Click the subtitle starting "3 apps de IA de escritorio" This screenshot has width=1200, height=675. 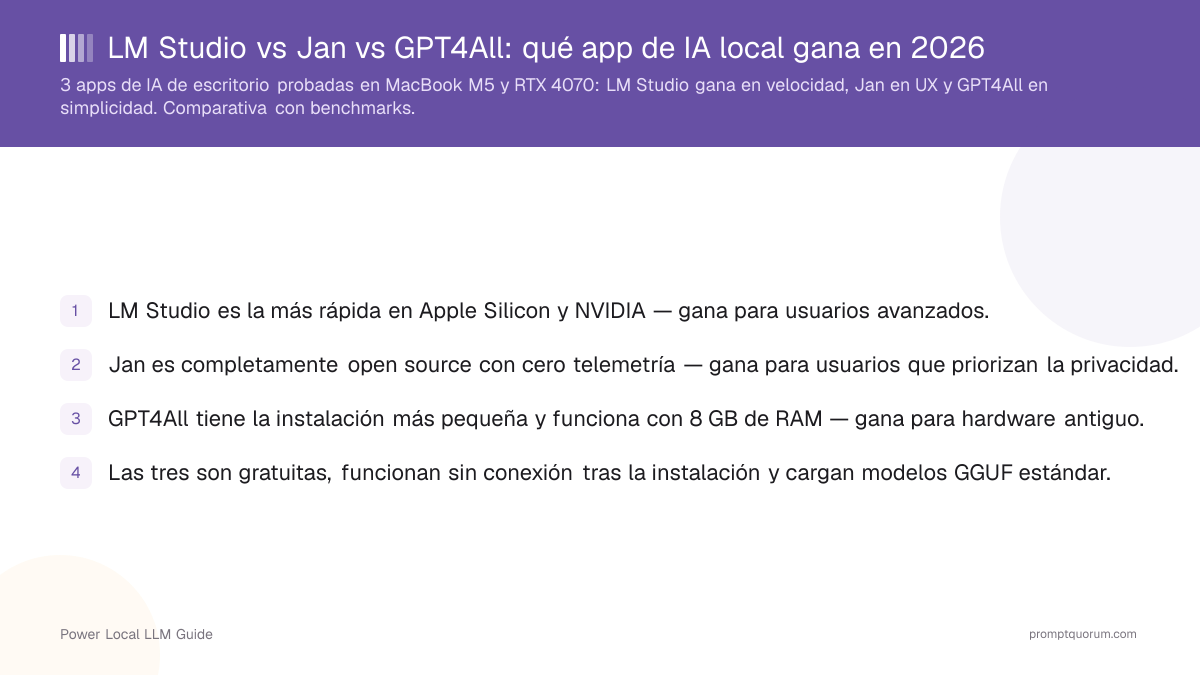click(x=554, y=97)
